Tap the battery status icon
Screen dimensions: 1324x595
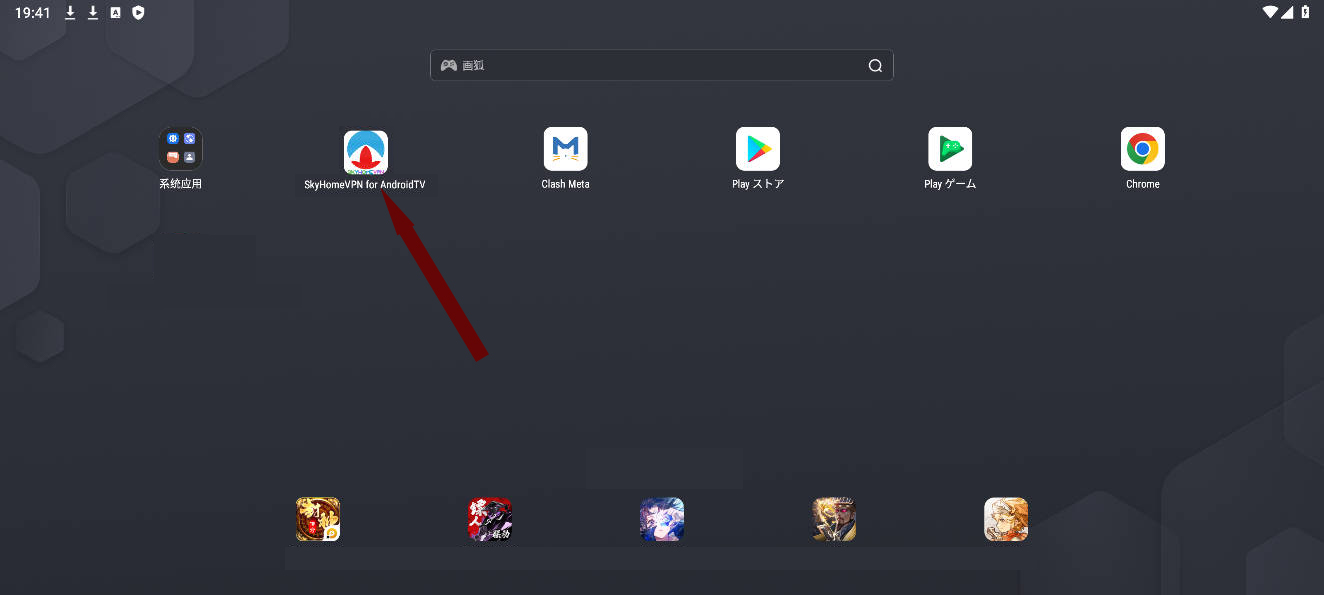coord(1306,12)
